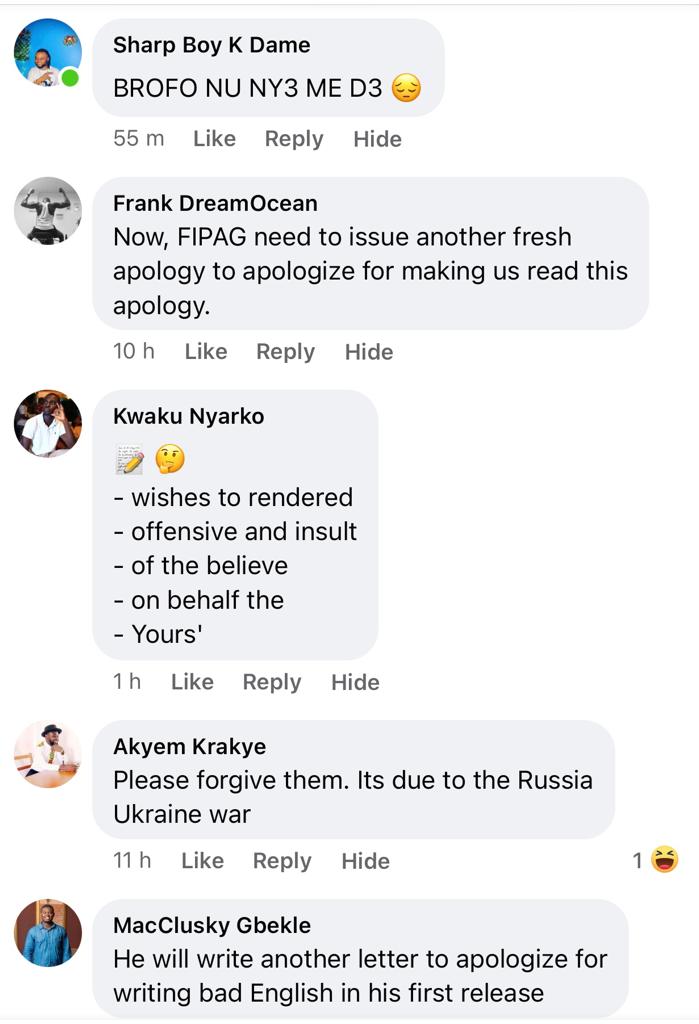Viewport: 699px width, 1024px height.
Task: Open Sharp Boy K Dame's profile picture
Action: point(48,53)
